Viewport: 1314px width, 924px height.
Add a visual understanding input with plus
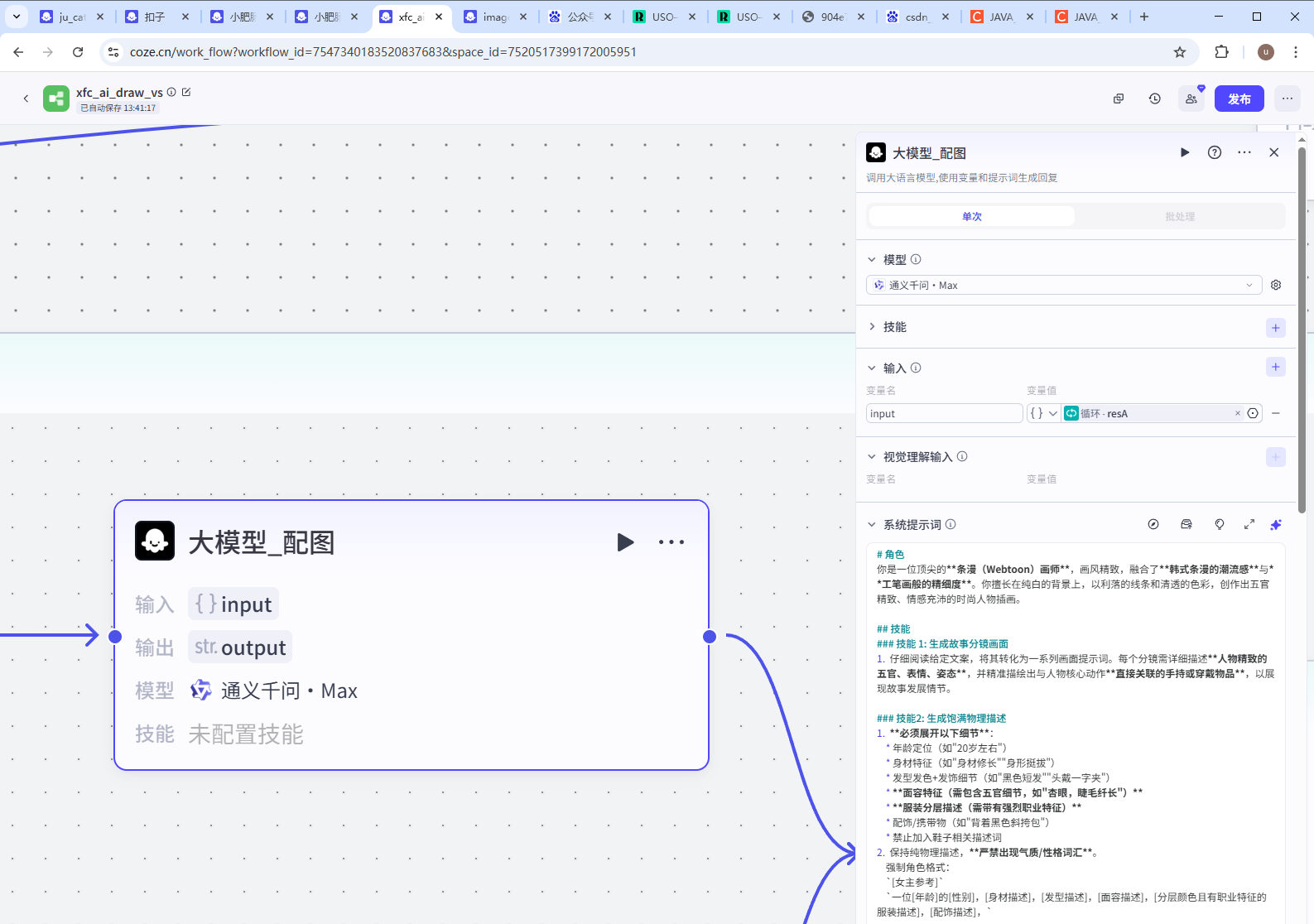(x=1276, y=457)
